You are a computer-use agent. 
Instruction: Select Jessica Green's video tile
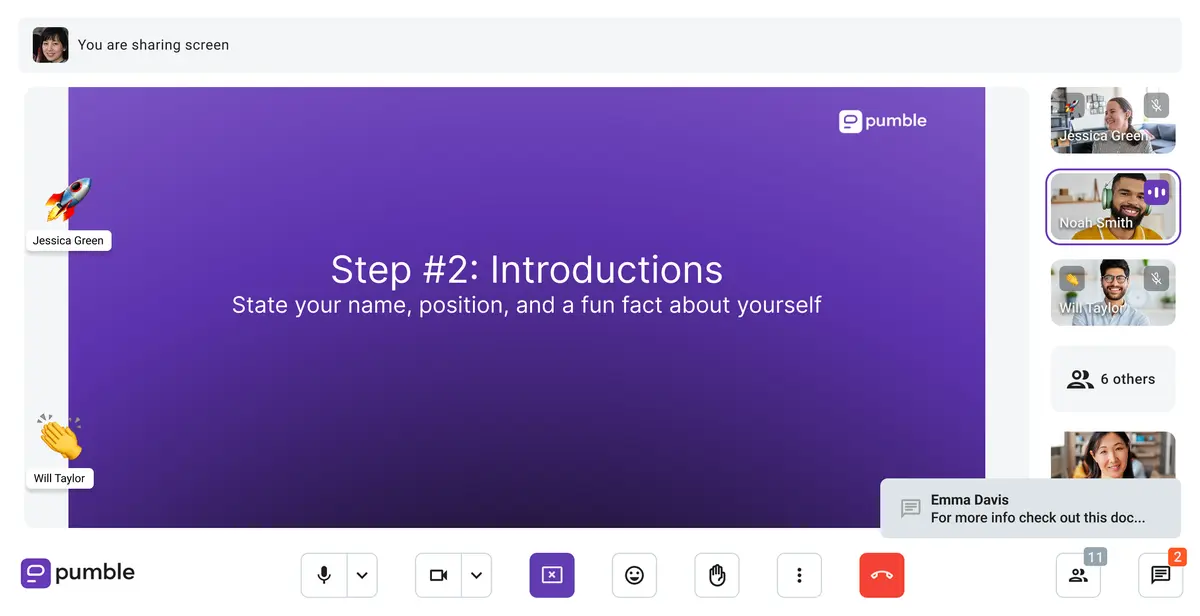1112,120
